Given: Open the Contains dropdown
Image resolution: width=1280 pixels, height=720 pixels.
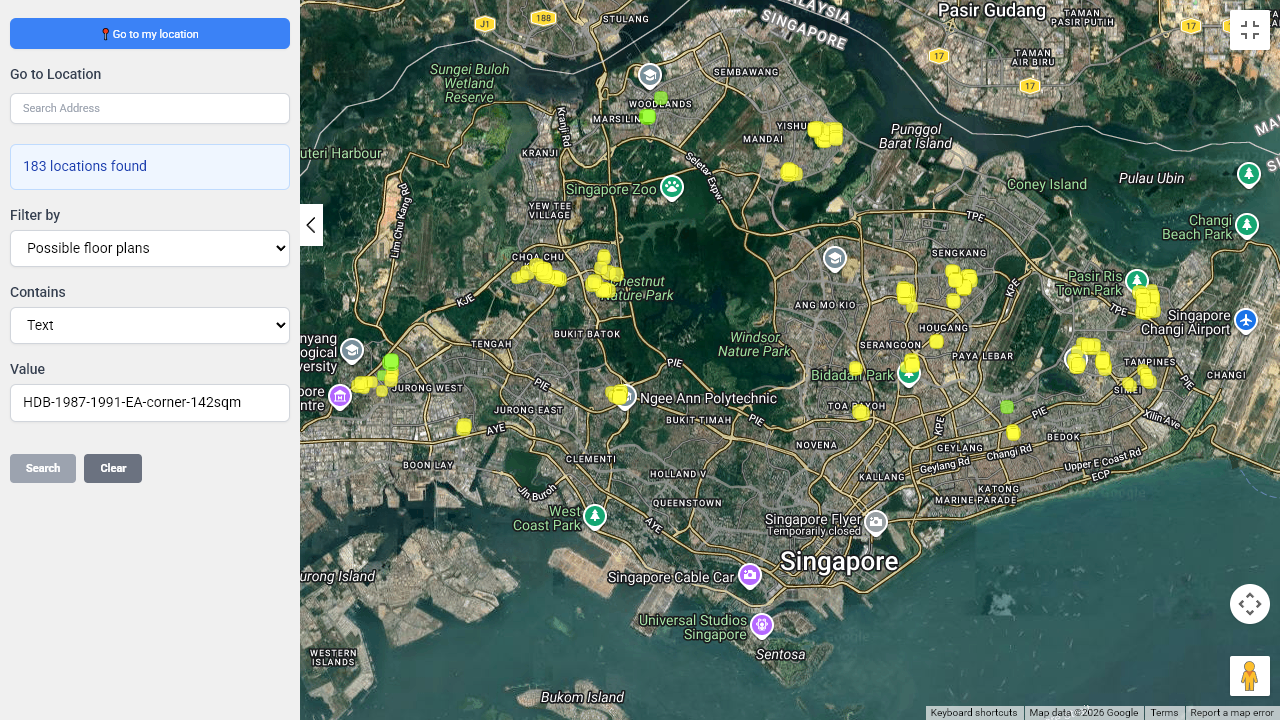Looking at the screenshot, I should [150, 325].
